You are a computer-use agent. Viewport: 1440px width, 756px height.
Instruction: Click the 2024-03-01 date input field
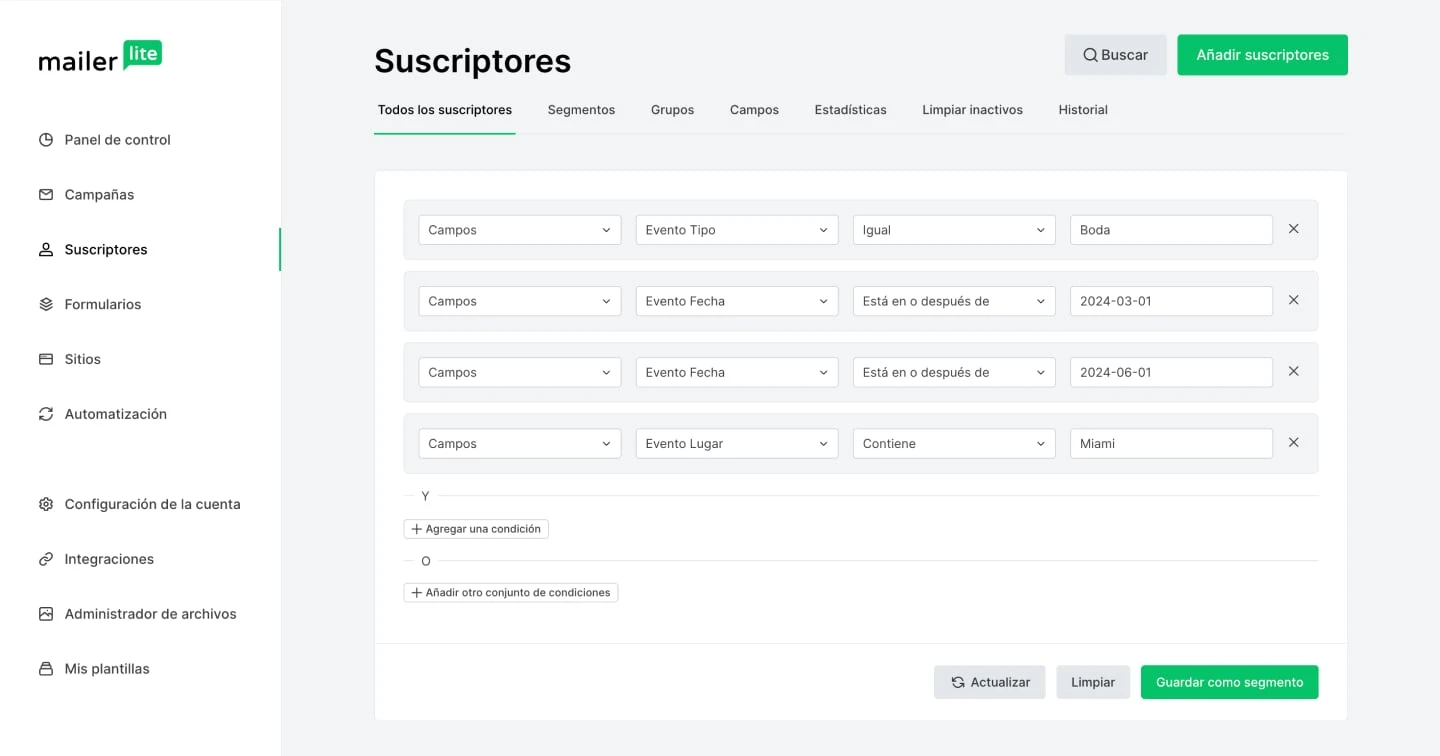[1170, 301]
